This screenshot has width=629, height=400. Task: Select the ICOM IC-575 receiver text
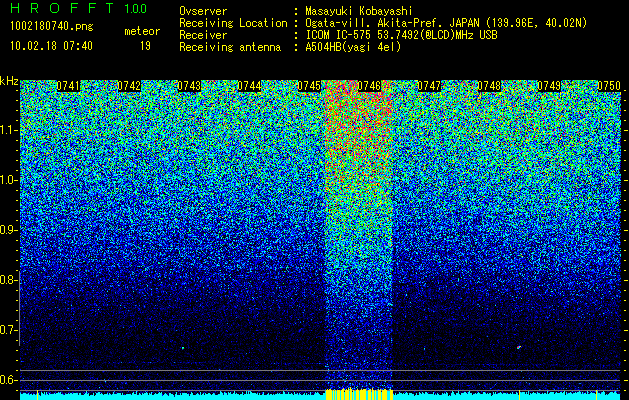[401, 35]
